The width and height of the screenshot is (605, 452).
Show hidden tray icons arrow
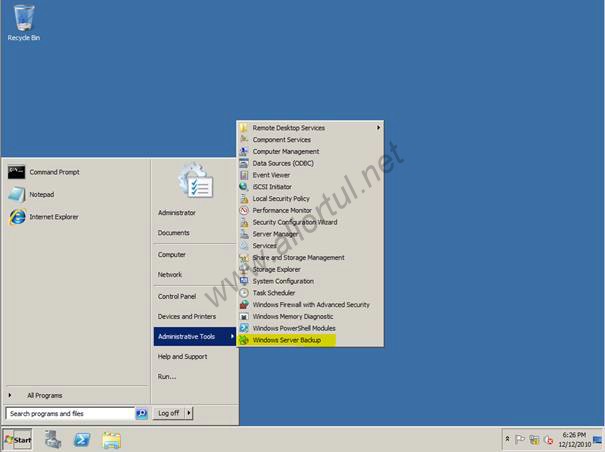pos(507,439)
